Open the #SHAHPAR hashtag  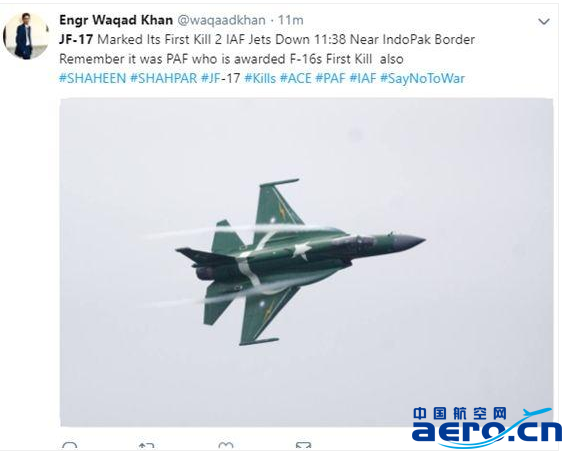[163, 78]
